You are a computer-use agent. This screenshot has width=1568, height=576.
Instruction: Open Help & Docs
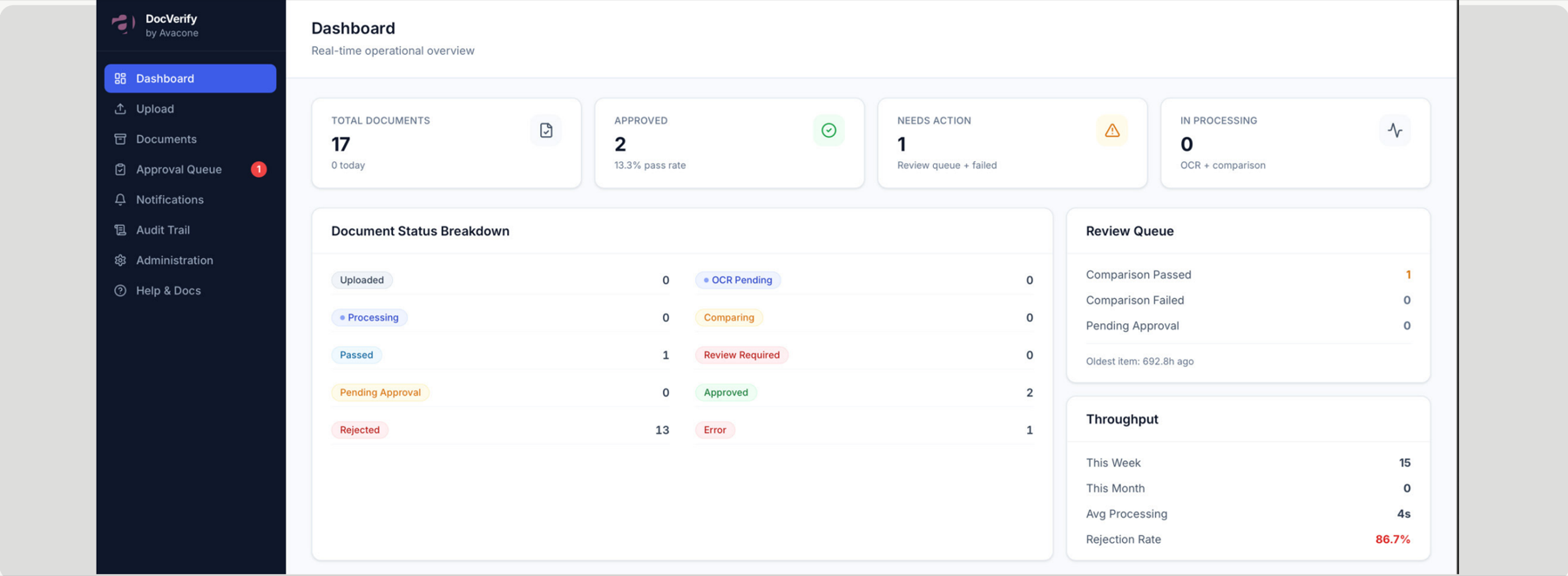click(x=190, y=291)
